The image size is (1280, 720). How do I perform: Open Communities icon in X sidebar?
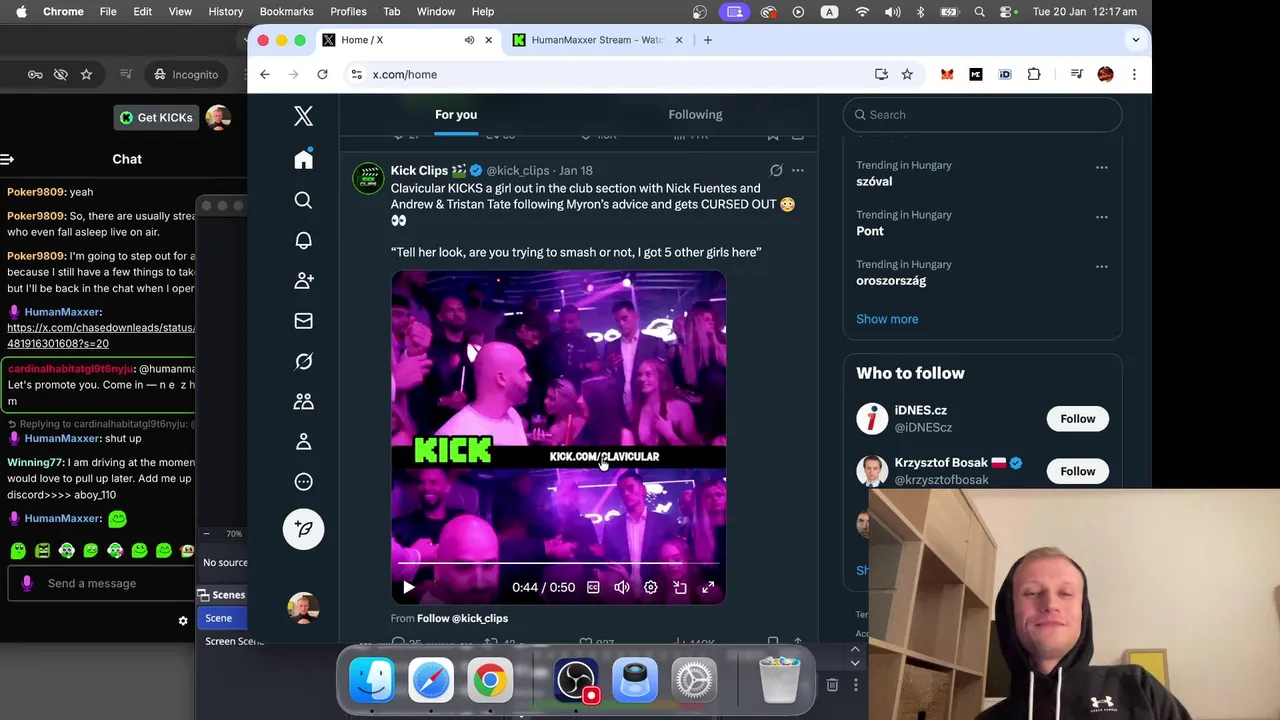click(303, 401)
